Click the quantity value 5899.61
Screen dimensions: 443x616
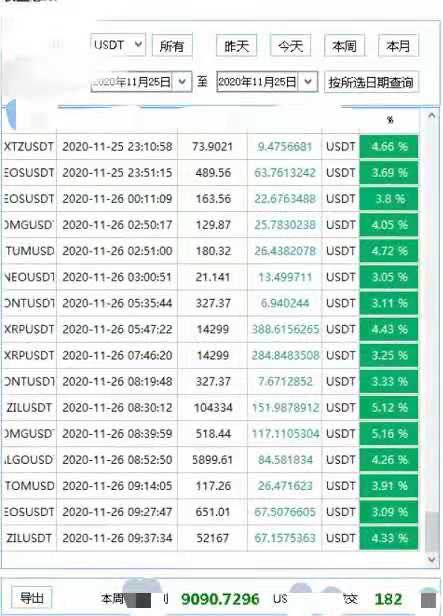[x=212, y=459]
